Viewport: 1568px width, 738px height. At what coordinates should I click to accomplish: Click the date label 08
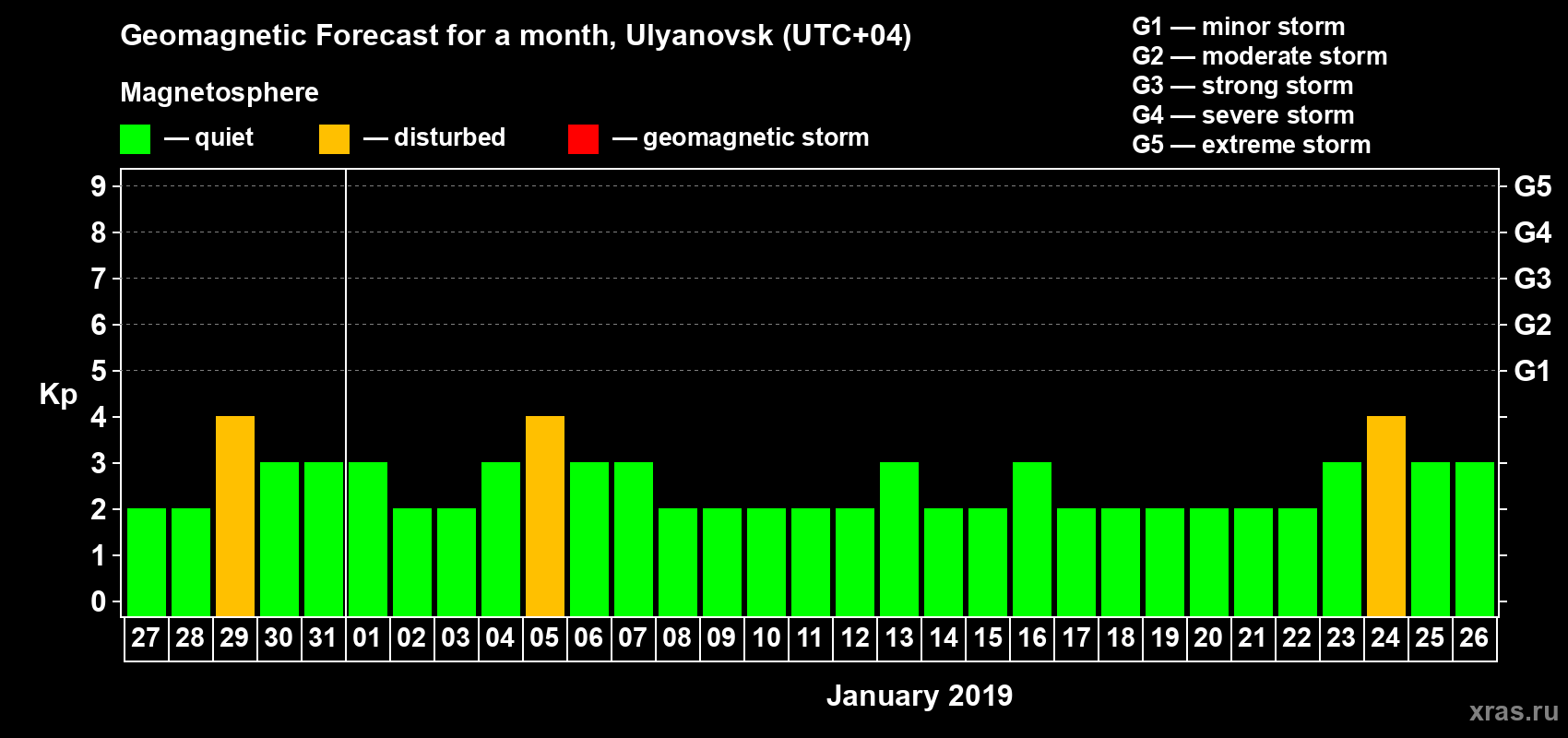677,638
